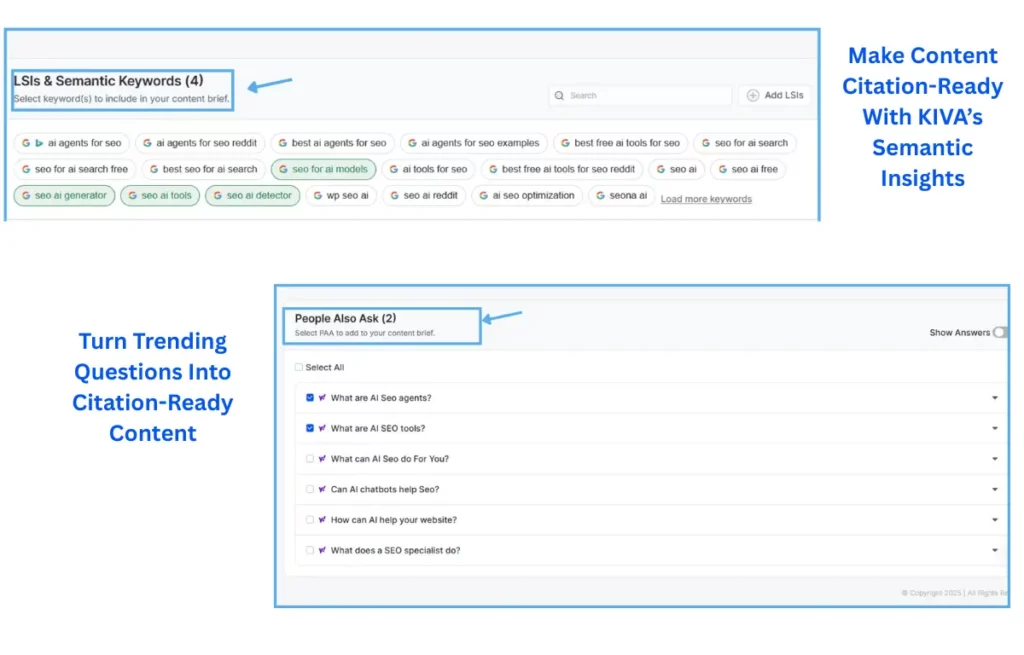
Task: Check the "How can AI help your website?" question
Action: click(309, 519)
